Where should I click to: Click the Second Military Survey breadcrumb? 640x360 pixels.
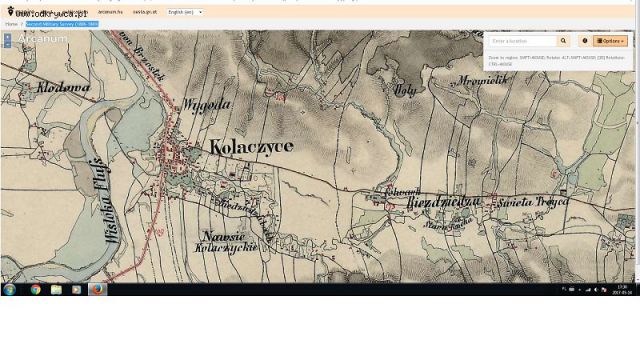tap(62, 24)
